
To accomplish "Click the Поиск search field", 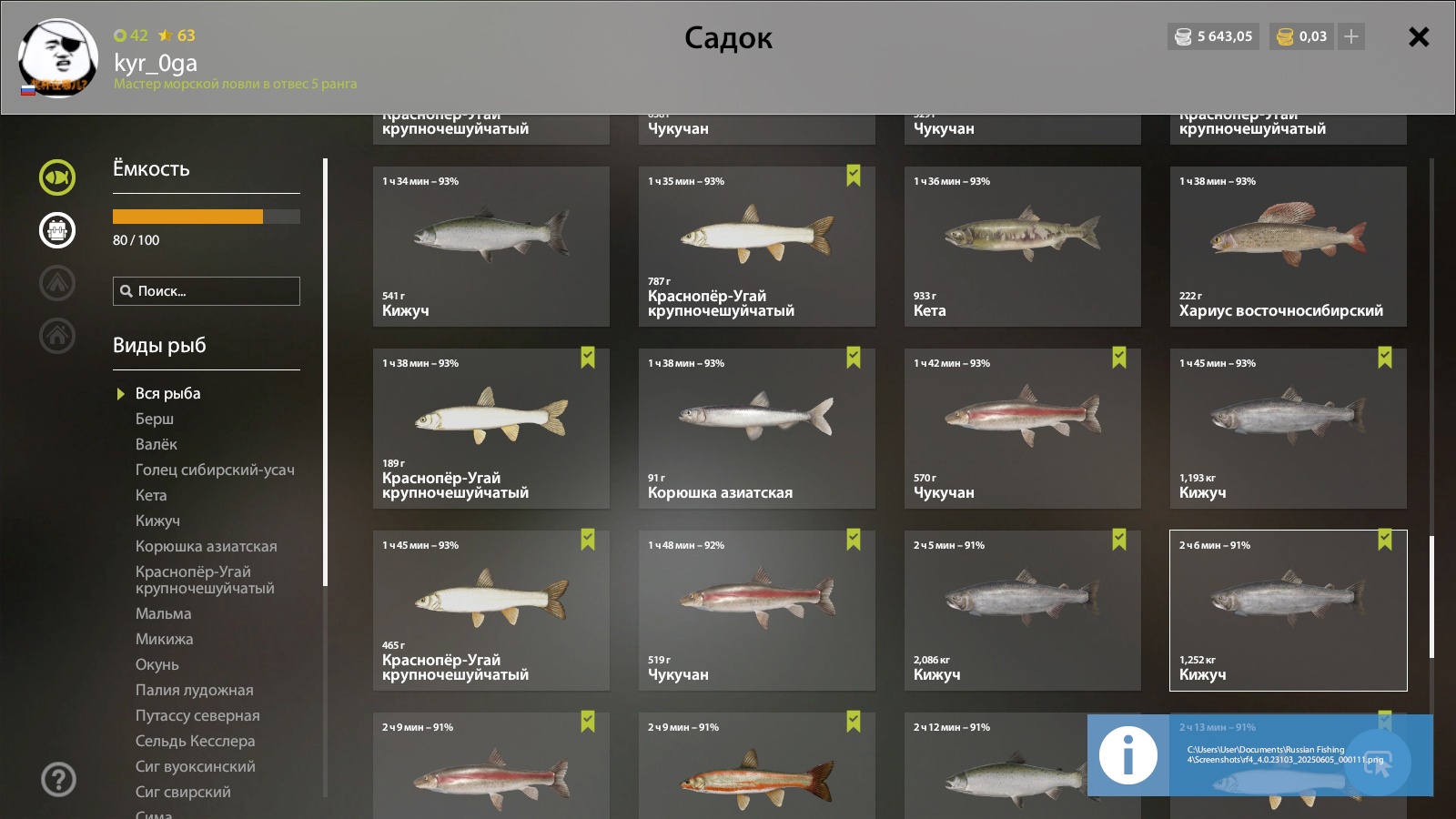I will pyautogui.click(x=207, y=291).
